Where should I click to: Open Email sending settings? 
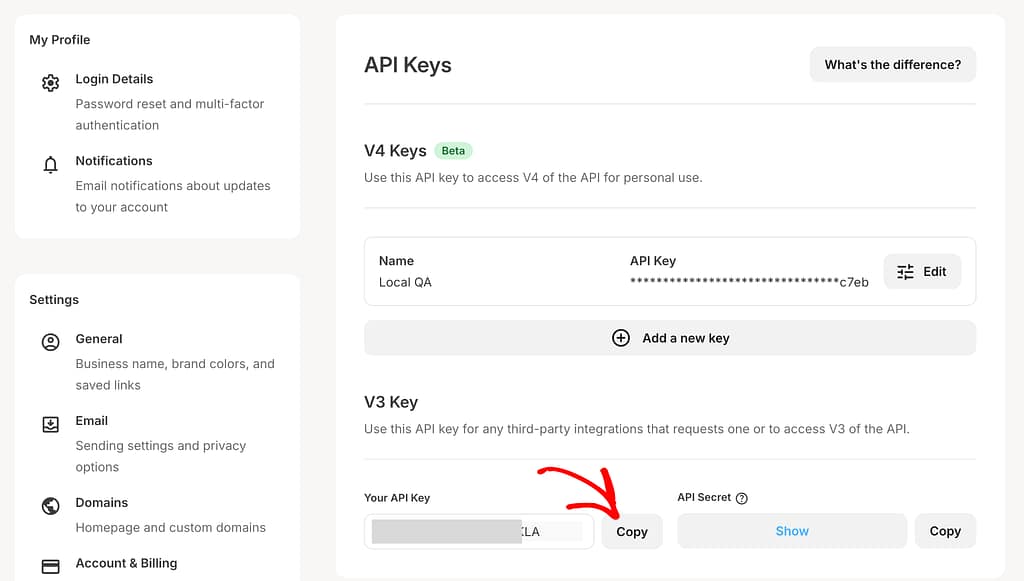[92, 421]
